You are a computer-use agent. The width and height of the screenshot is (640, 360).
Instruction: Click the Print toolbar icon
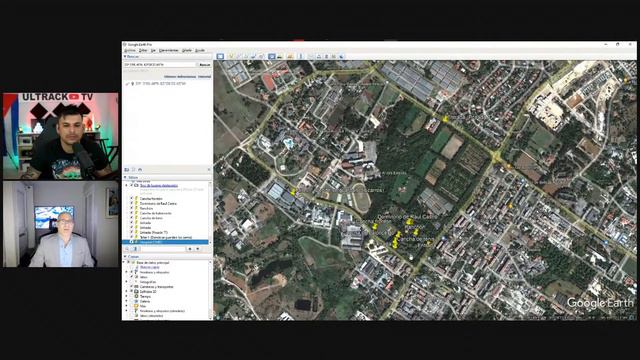pyautogui.click(x=319, y=56)
